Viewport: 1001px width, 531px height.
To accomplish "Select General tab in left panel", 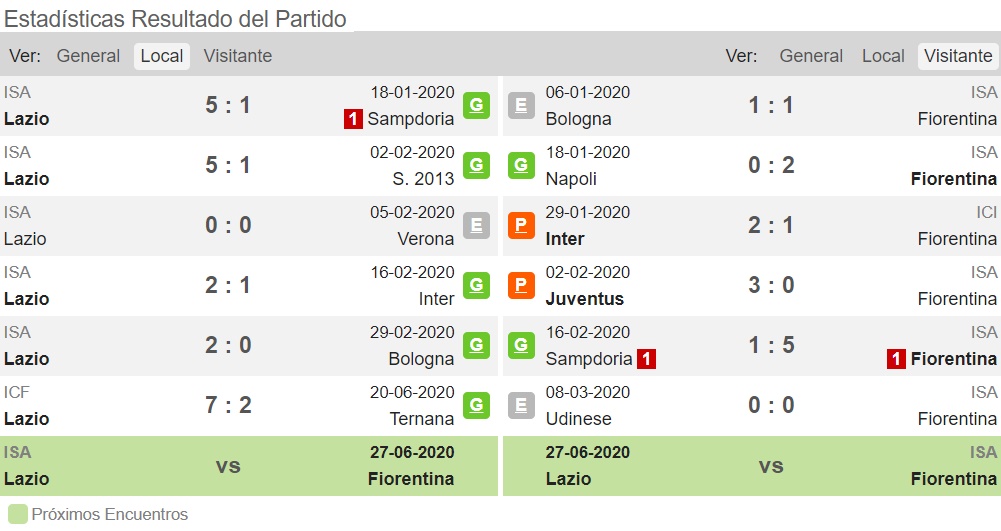I will tap(88, 56).
